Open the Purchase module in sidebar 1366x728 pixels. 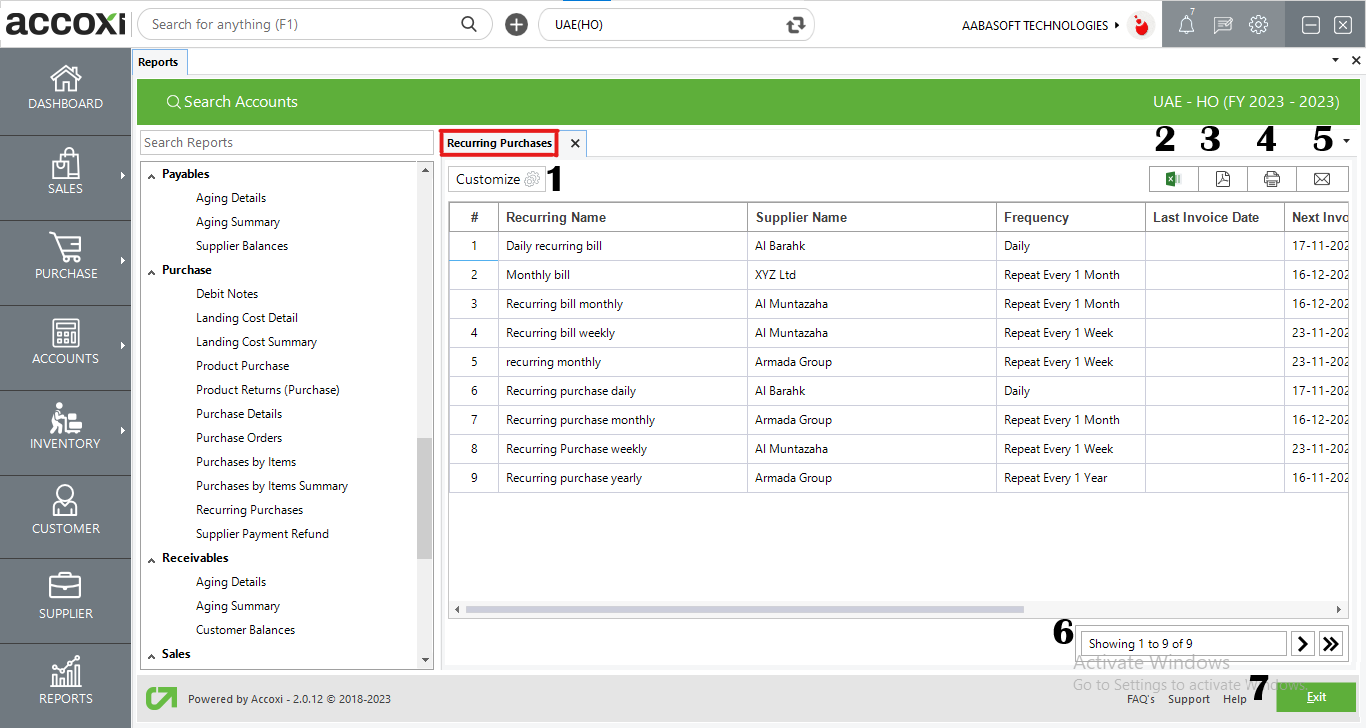point(66,262)
